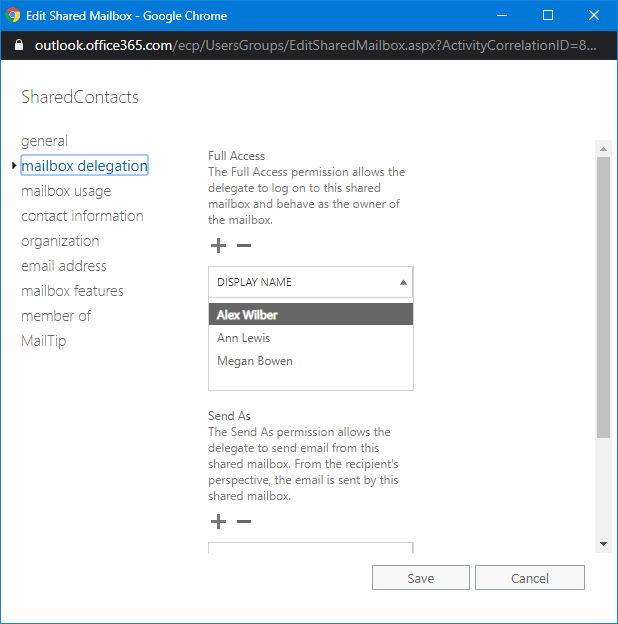Viewport: 618px width, 624px height.
Task: Click the padlock icon in the address bar
Action: pyautogui.click(x=19, y=45)
